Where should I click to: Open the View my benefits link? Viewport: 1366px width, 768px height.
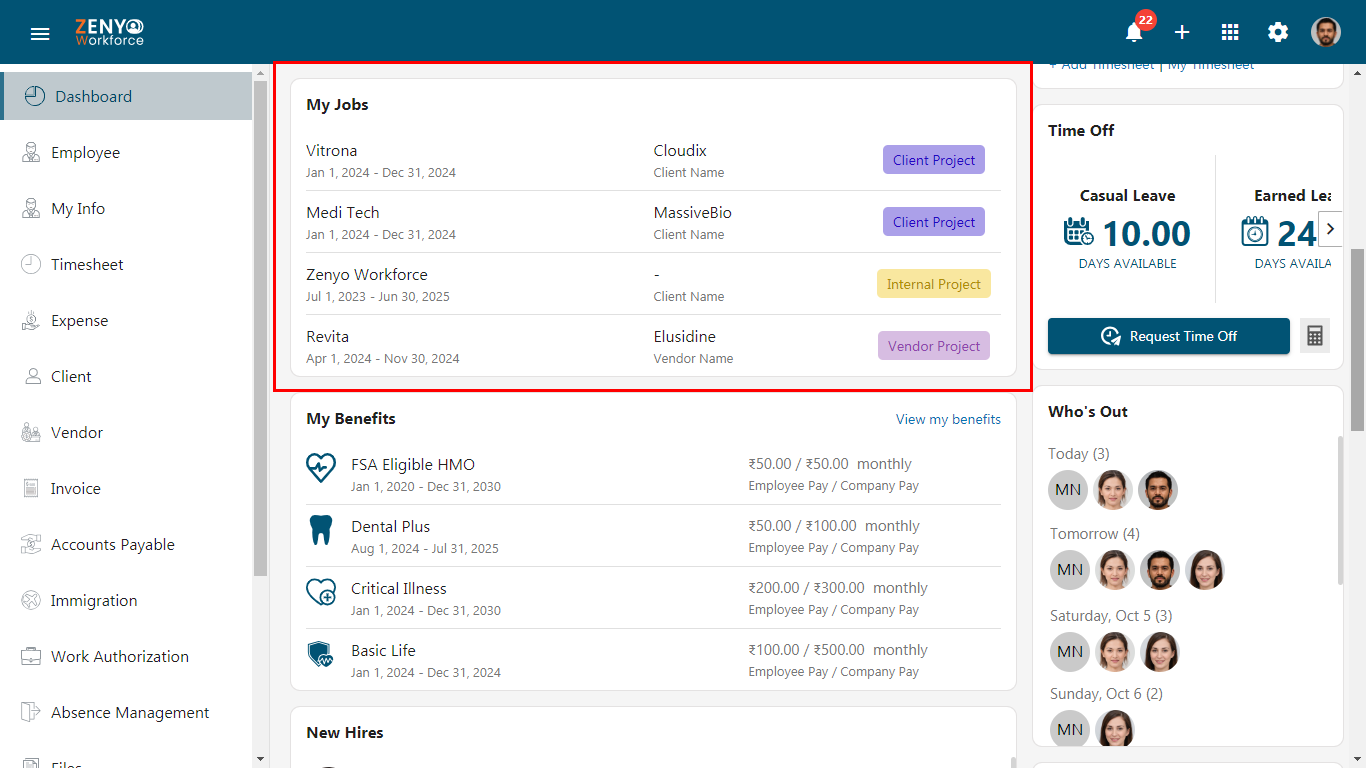coord(948,419)
